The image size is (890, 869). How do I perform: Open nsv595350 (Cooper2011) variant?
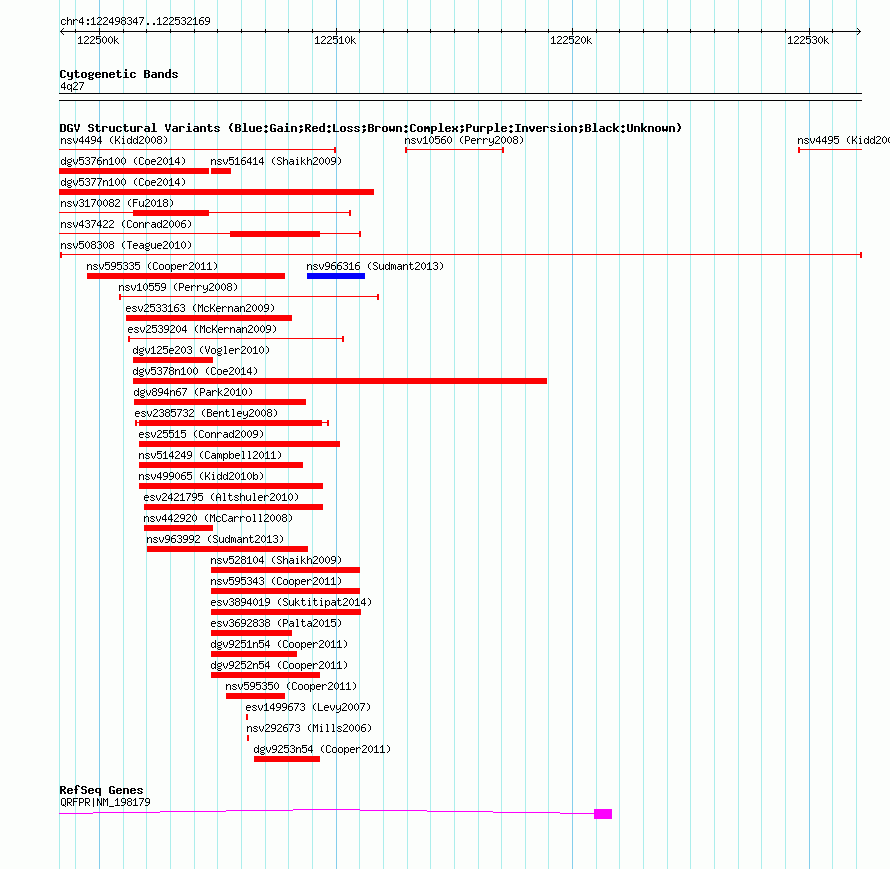tap(291, 686)
